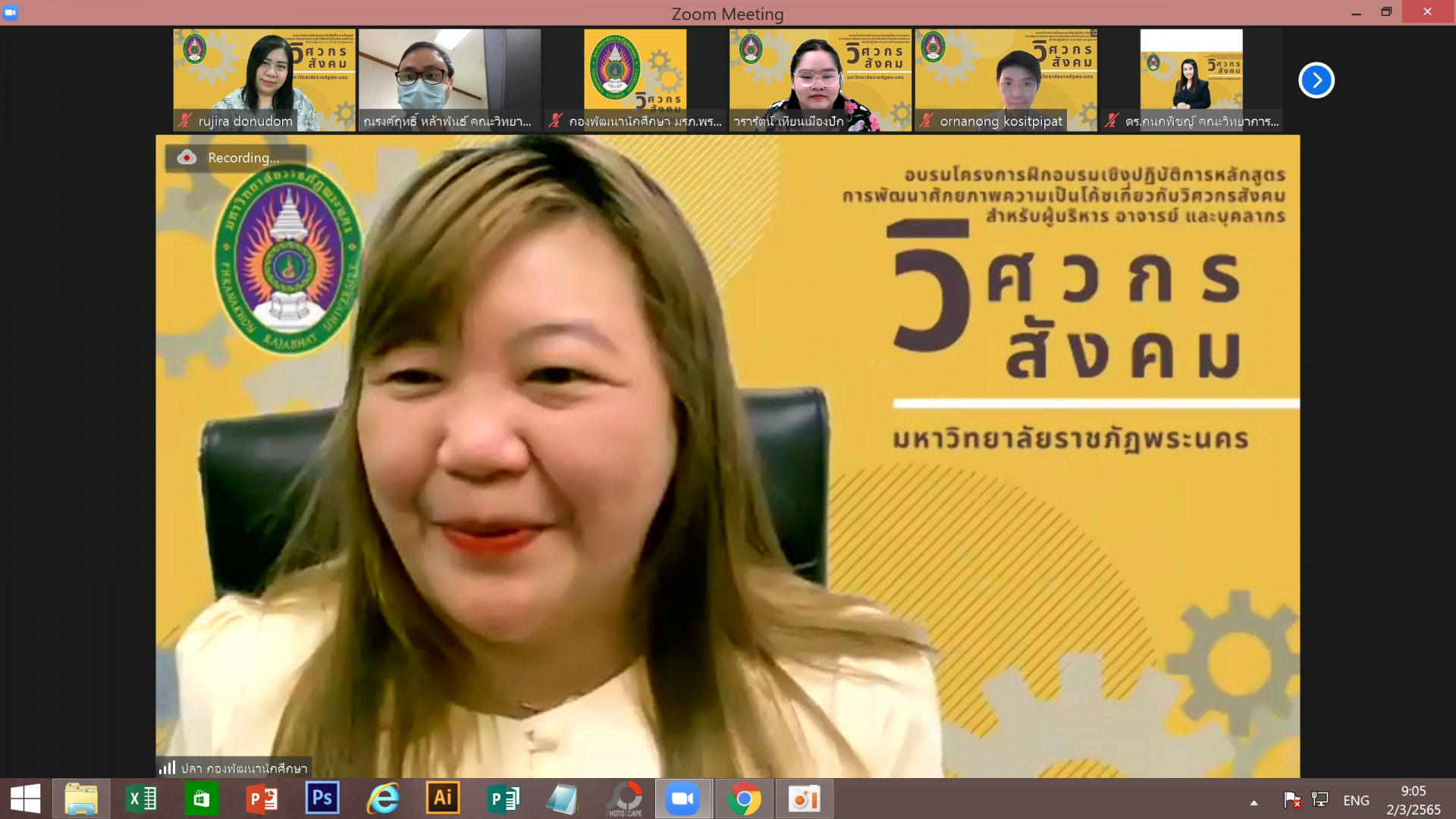Open the clock showing 9:05
The height and width of the screenshot is (819, 1456).
[1414, 800]
